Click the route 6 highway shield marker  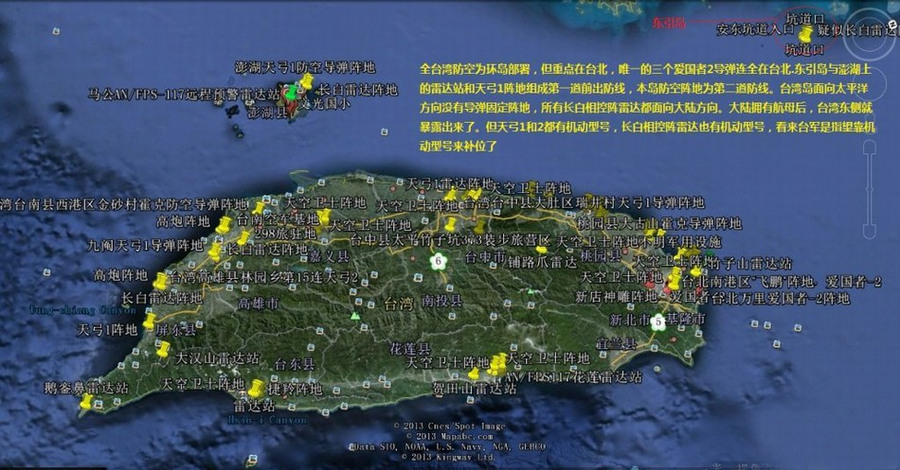pos(437,261)
